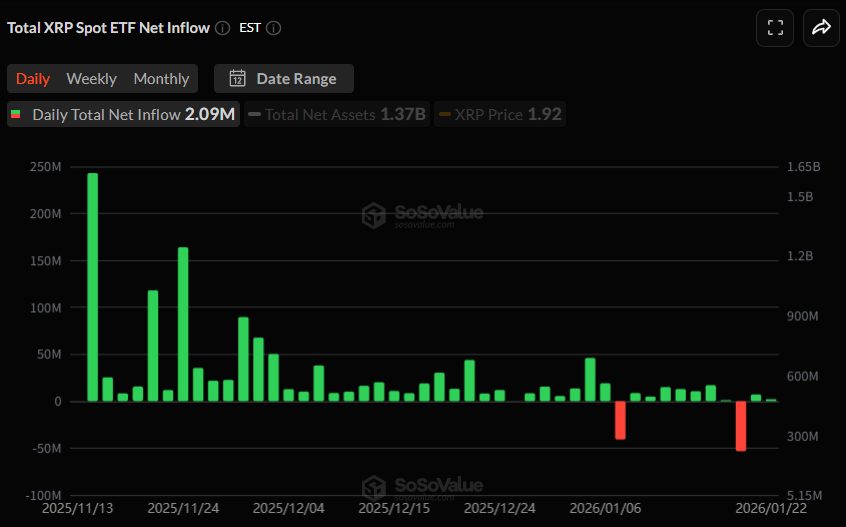Image resolution: width=846 pixels, height=527 pixels.
Task: Click the SoSoValue watermark logo at top
Action: pos(374,215)
